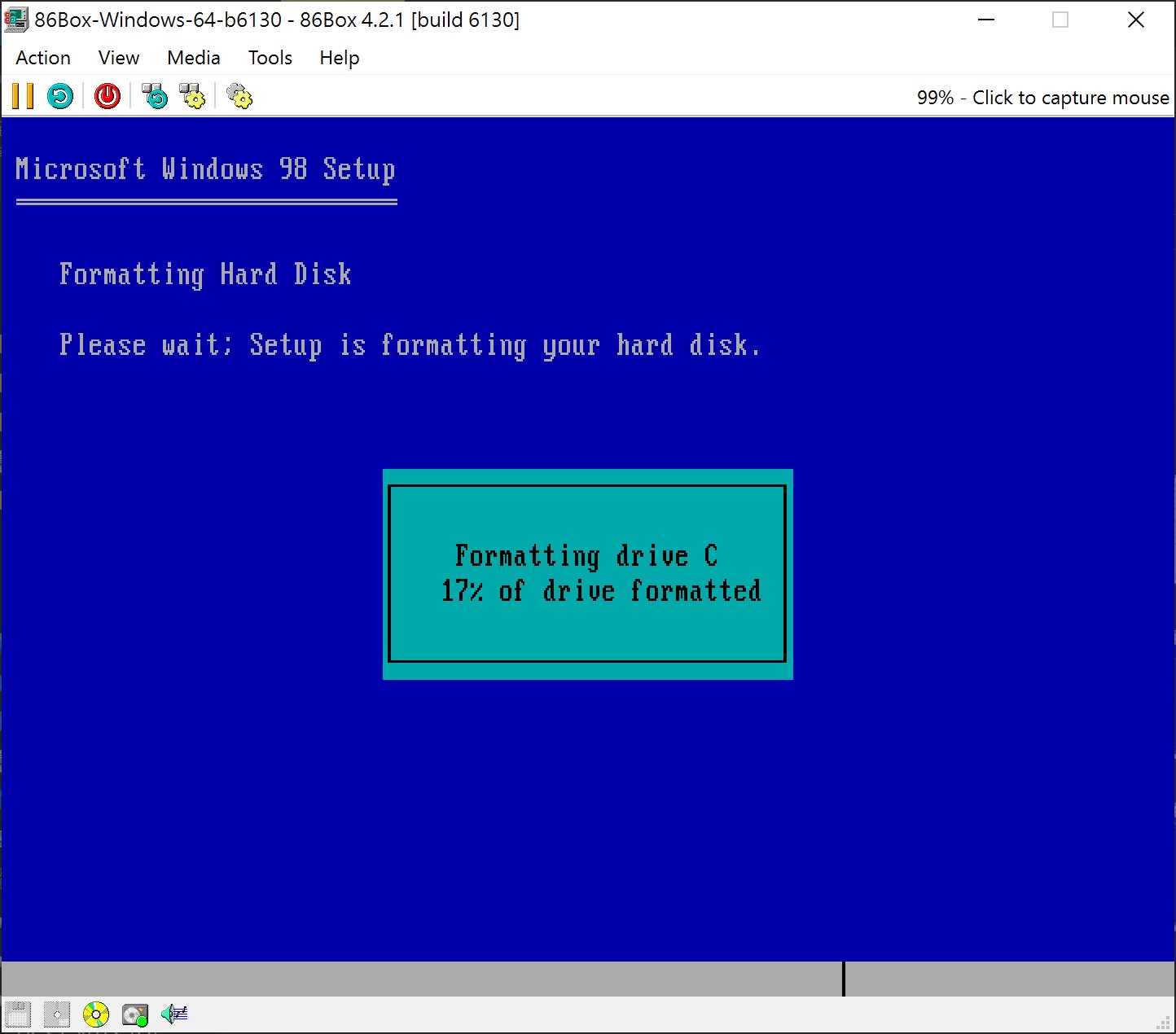Click 'Formatting drive C' text in dialog
Image resolution: width=1176 pixels, height=1034 pixels.
[586, 556]
